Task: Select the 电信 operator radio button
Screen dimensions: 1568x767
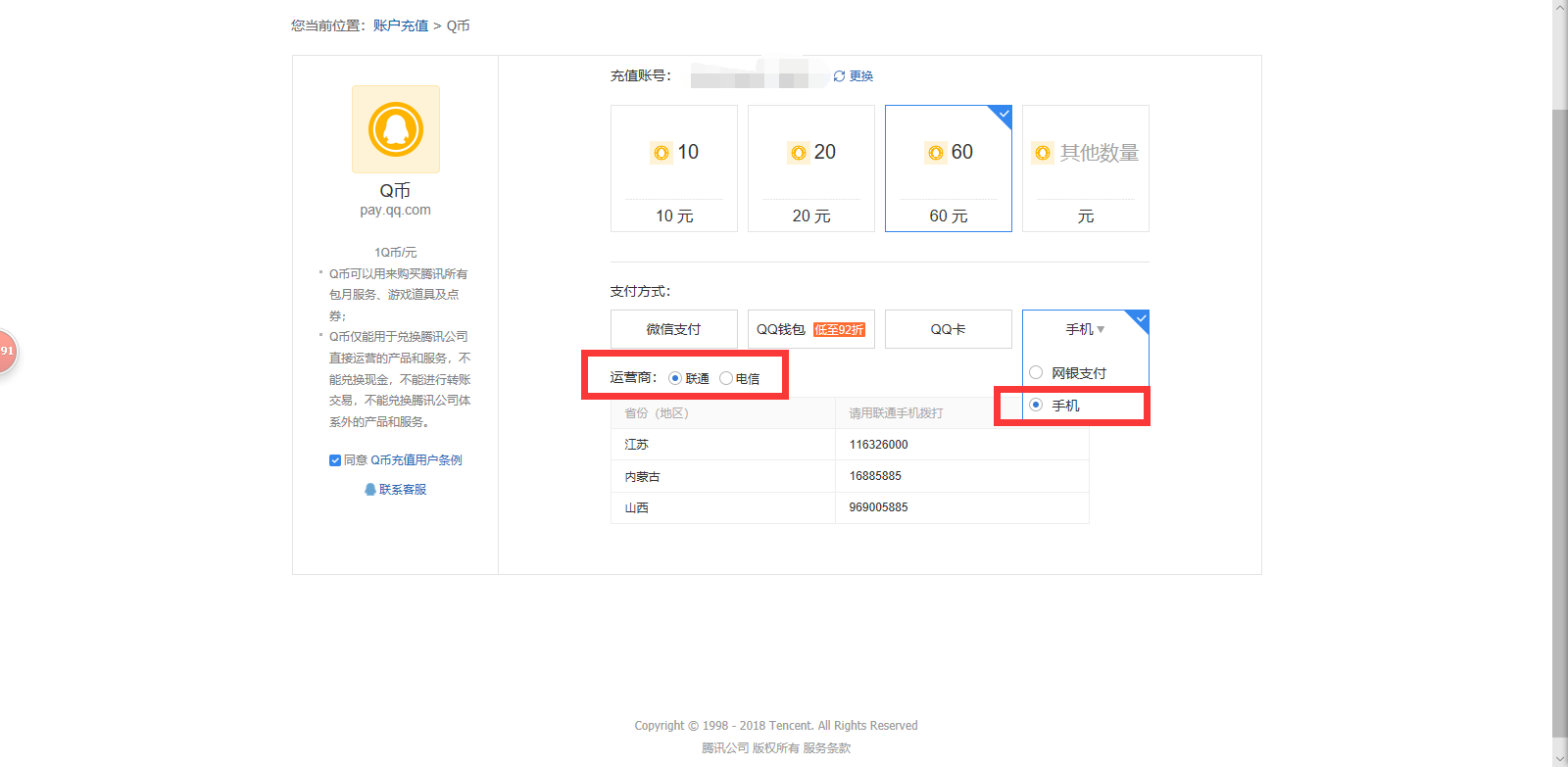Action: click(726, 378)
